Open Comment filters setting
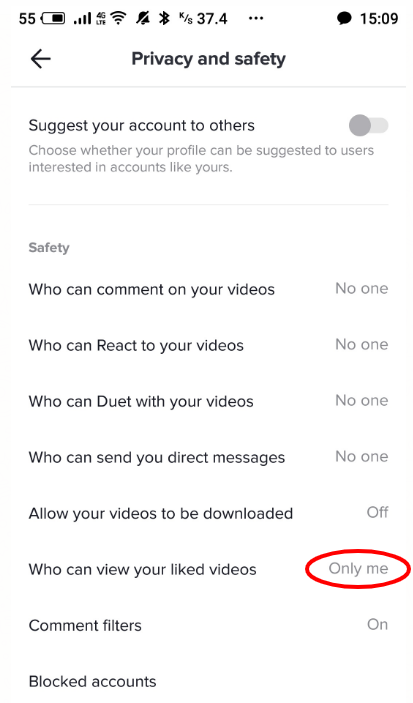Screen dimensions: 413x703 tap(208, 625)
